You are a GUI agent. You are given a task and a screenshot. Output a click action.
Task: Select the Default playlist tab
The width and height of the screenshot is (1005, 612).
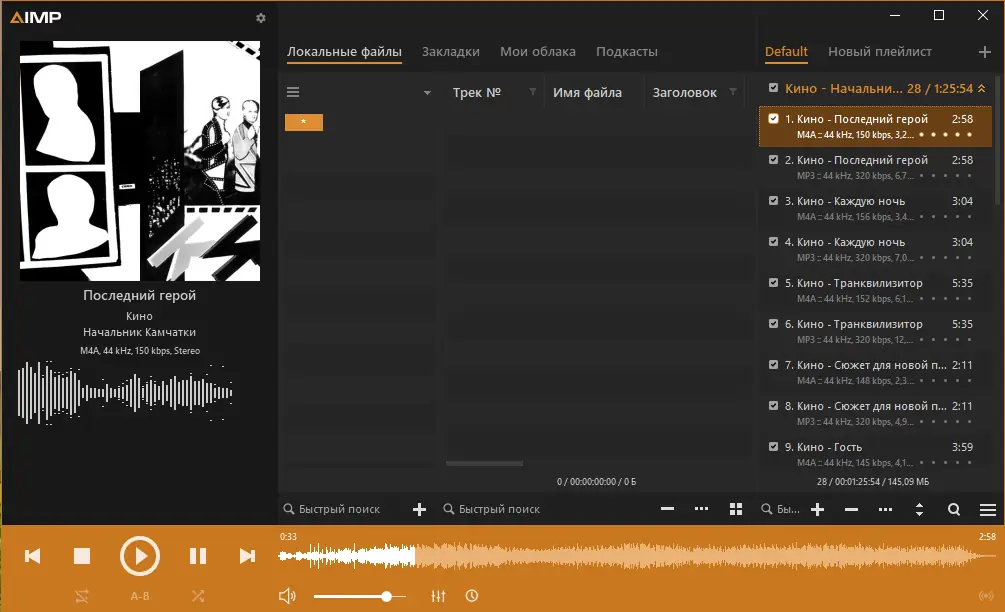[786, 52]
